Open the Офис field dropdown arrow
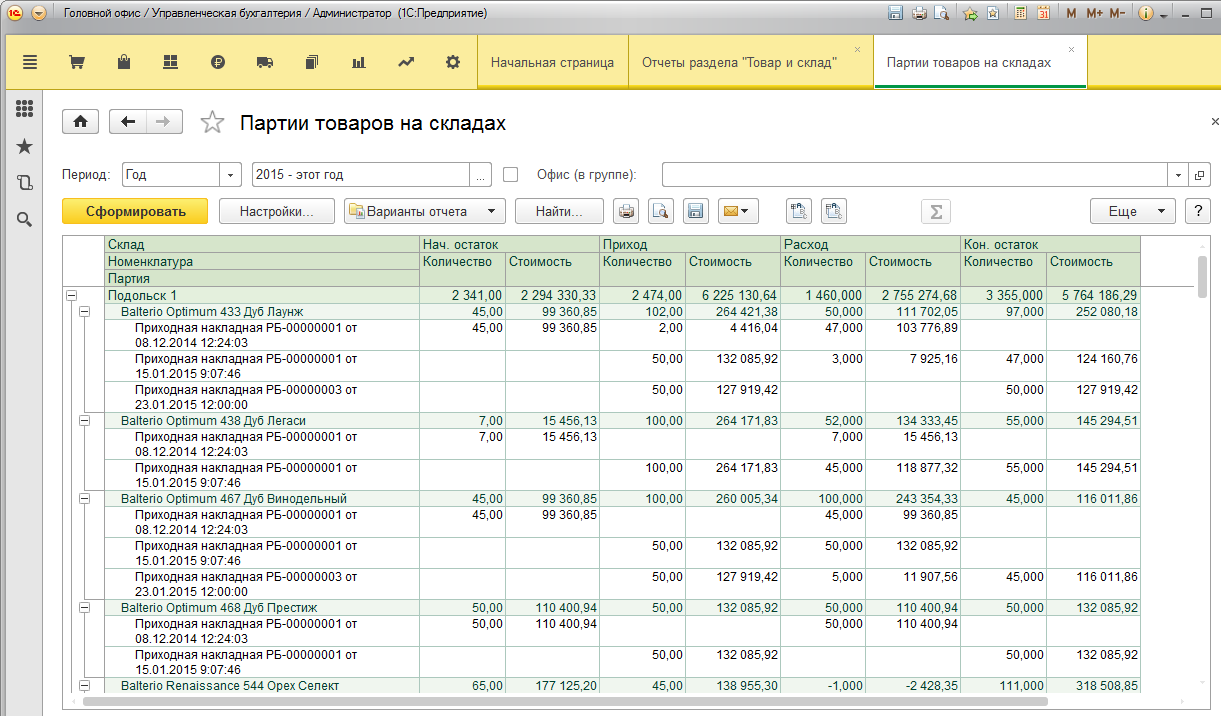 (x=1179, y=174)
